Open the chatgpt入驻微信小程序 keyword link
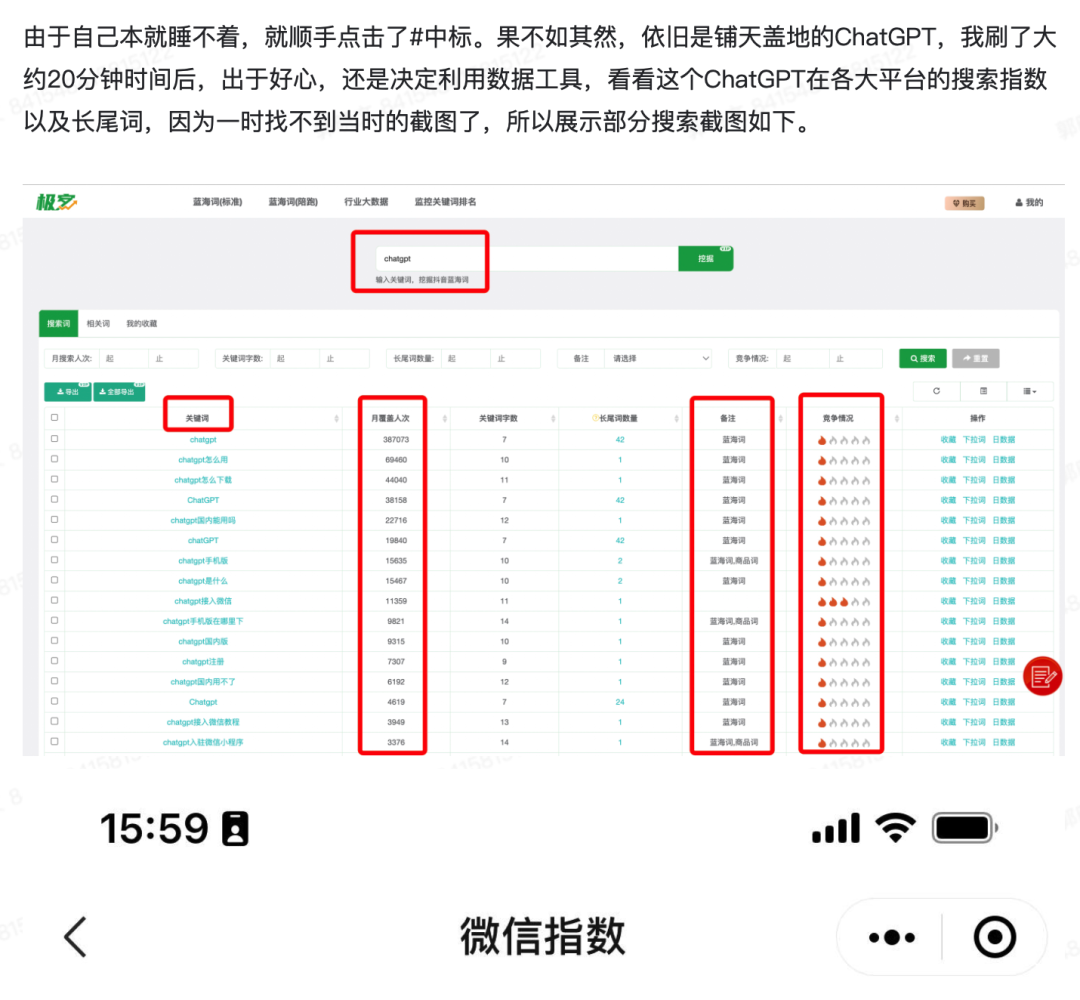Screen dimensions: 1080x1000 click(203, 742)
